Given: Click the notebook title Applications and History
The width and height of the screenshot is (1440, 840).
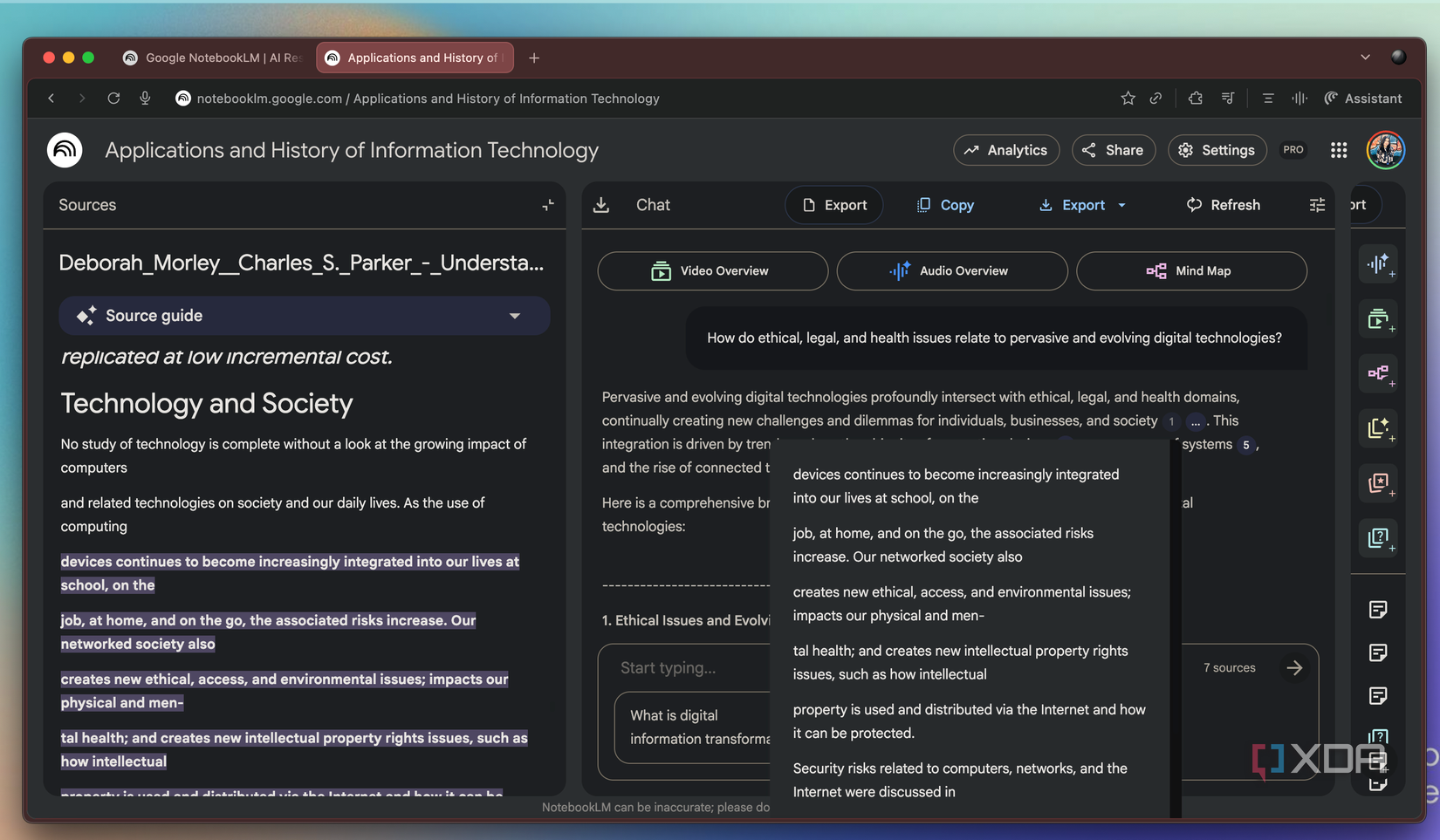Looking at the screenshot, I should pyautogui.click(x=352, y=150).
